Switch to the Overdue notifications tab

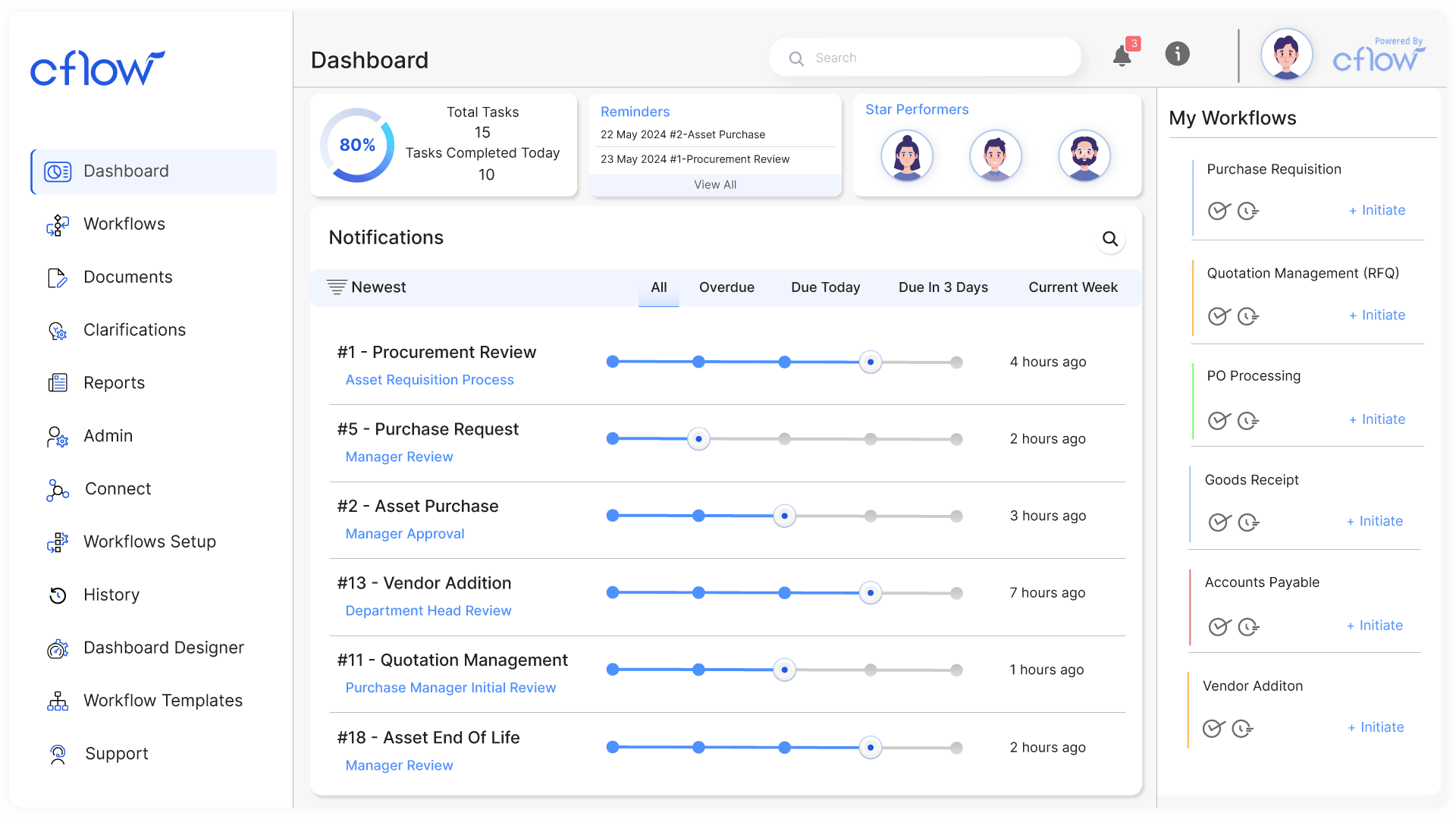pyautogui.click(x=726, y=287)
